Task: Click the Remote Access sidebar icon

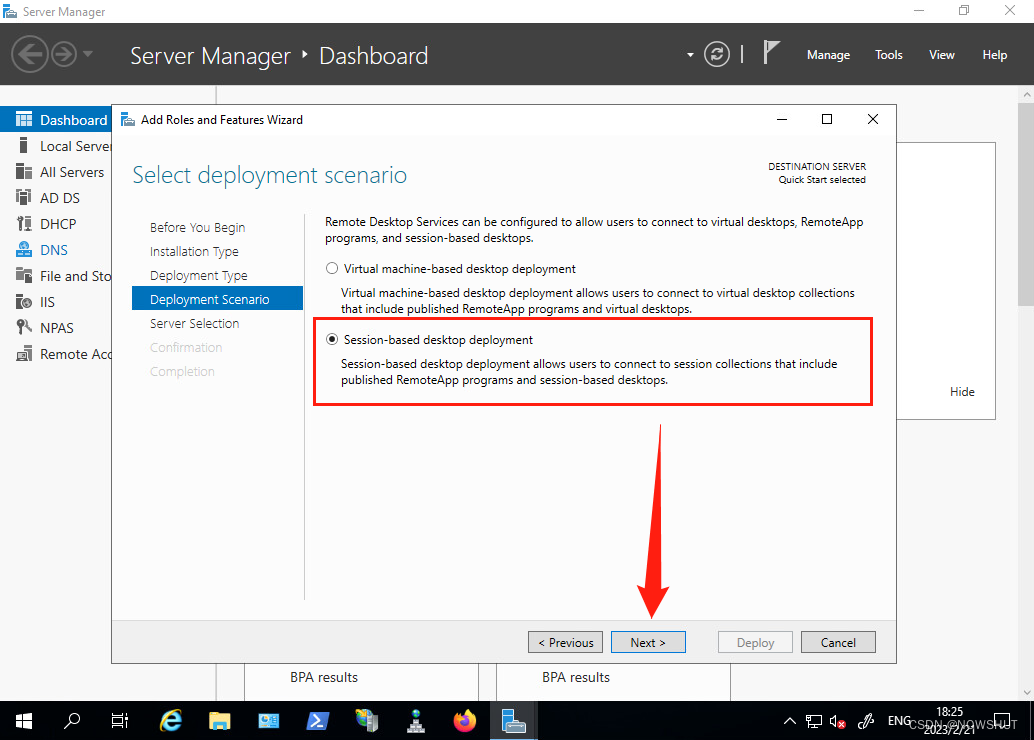Action: click(24, 354)
